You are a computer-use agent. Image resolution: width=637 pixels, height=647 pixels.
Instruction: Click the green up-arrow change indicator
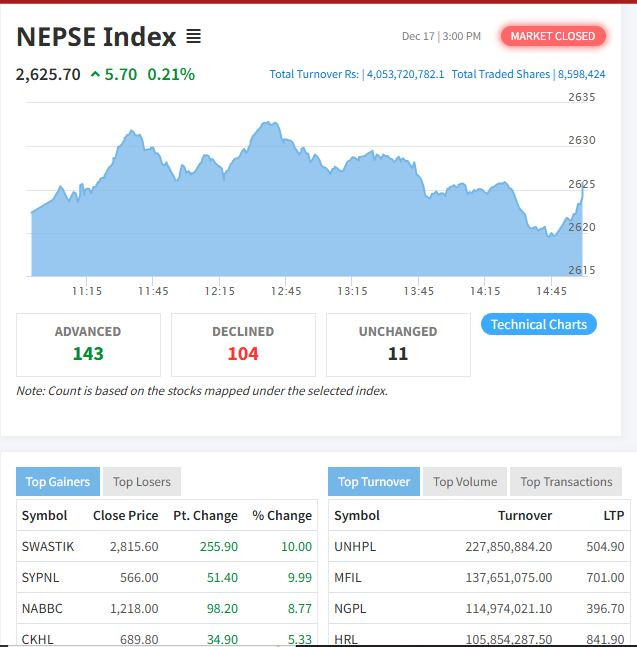click(94, 75)
